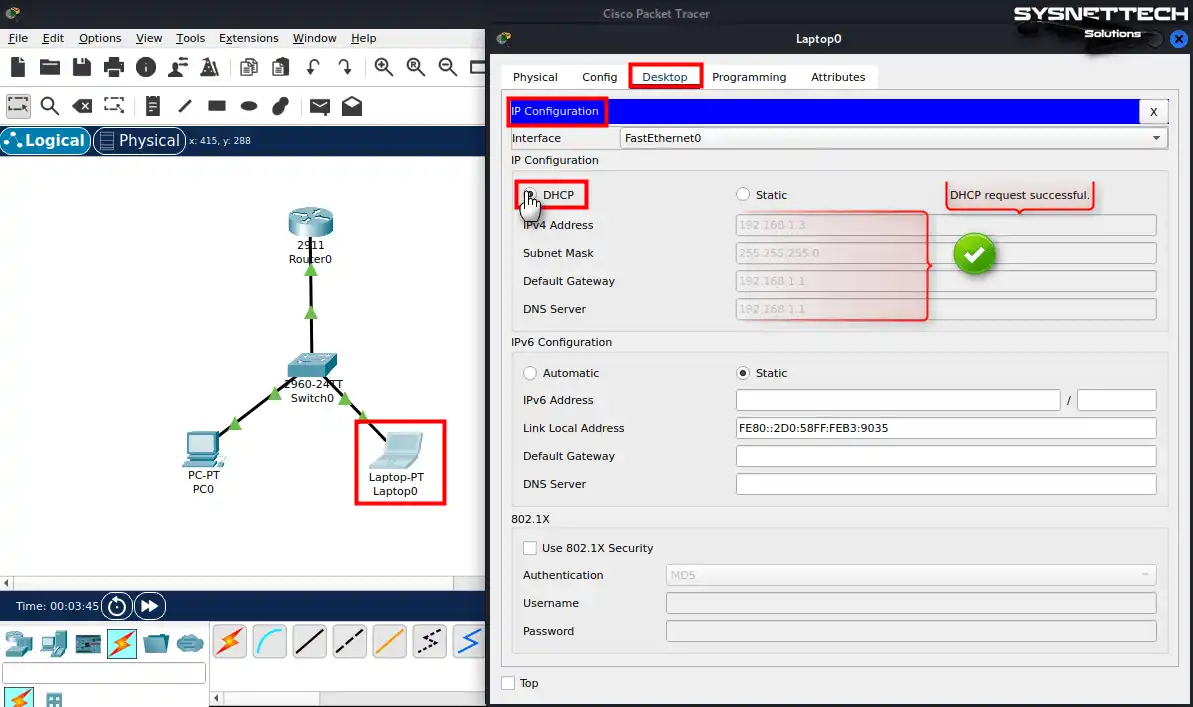Screen dimensions: 1193x707
Task: Click the Undo arrow icon
Action: point(313,67)
